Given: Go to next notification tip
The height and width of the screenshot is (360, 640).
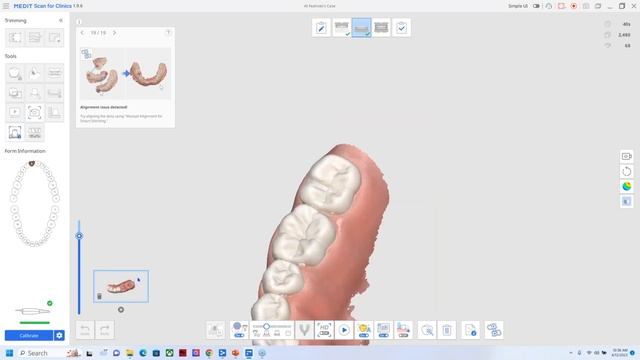Looking at the screenshot, I should [x=114, y=33].
